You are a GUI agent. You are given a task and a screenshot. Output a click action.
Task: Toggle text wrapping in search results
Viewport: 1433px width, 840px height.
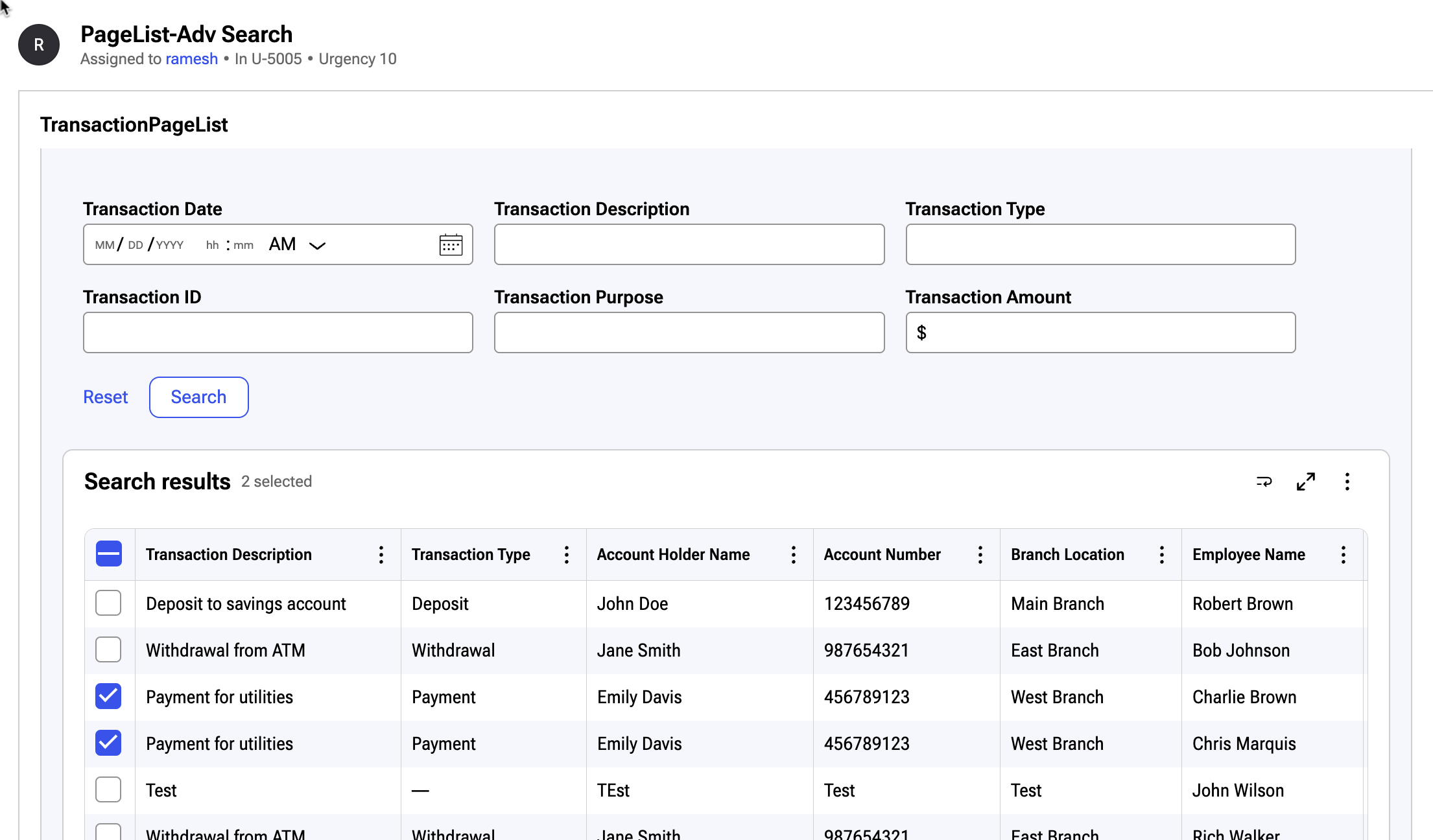pos(1264,482)
